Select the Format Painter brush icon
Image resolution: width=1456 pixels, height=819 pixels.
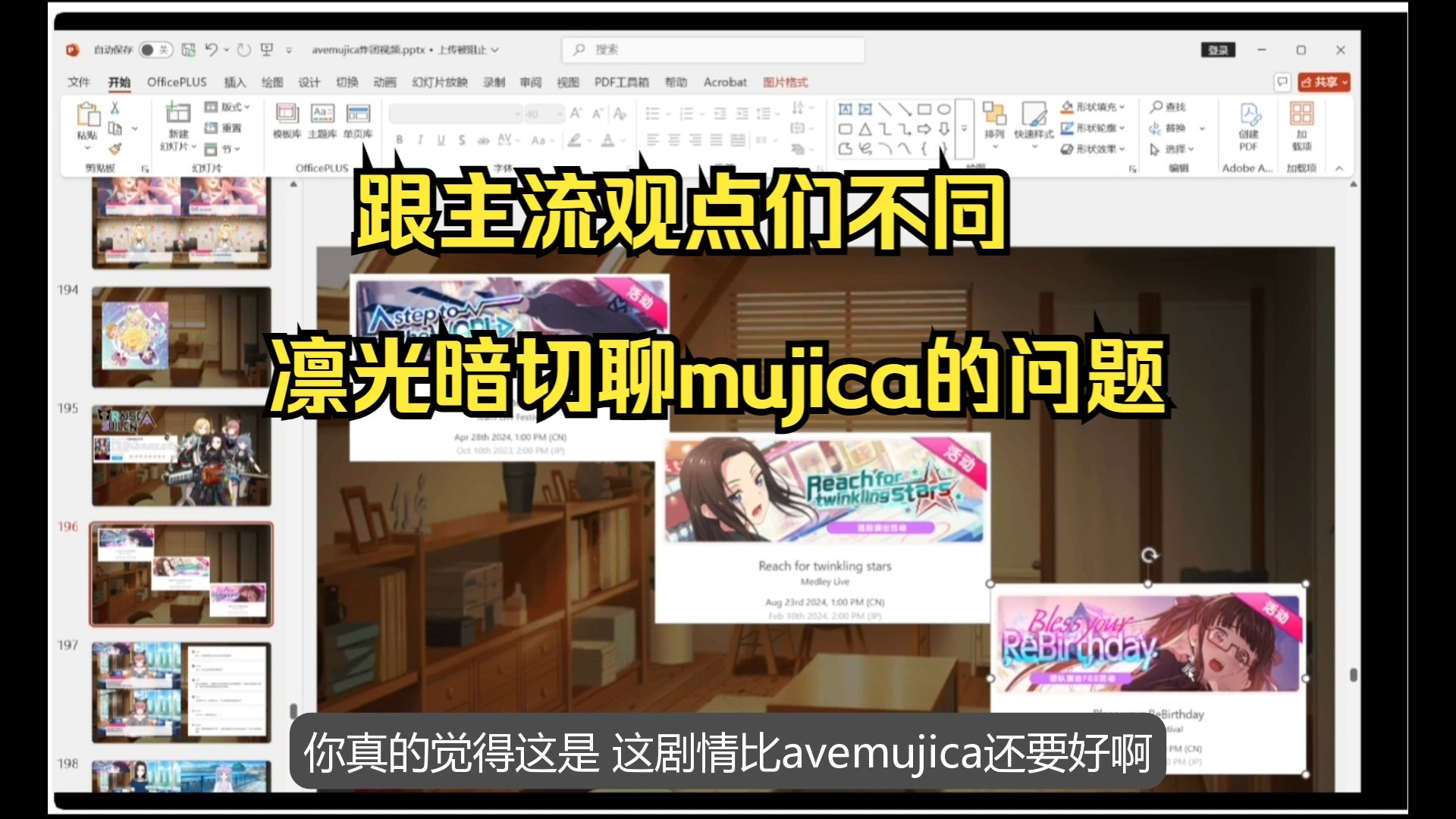pos(115,149)
